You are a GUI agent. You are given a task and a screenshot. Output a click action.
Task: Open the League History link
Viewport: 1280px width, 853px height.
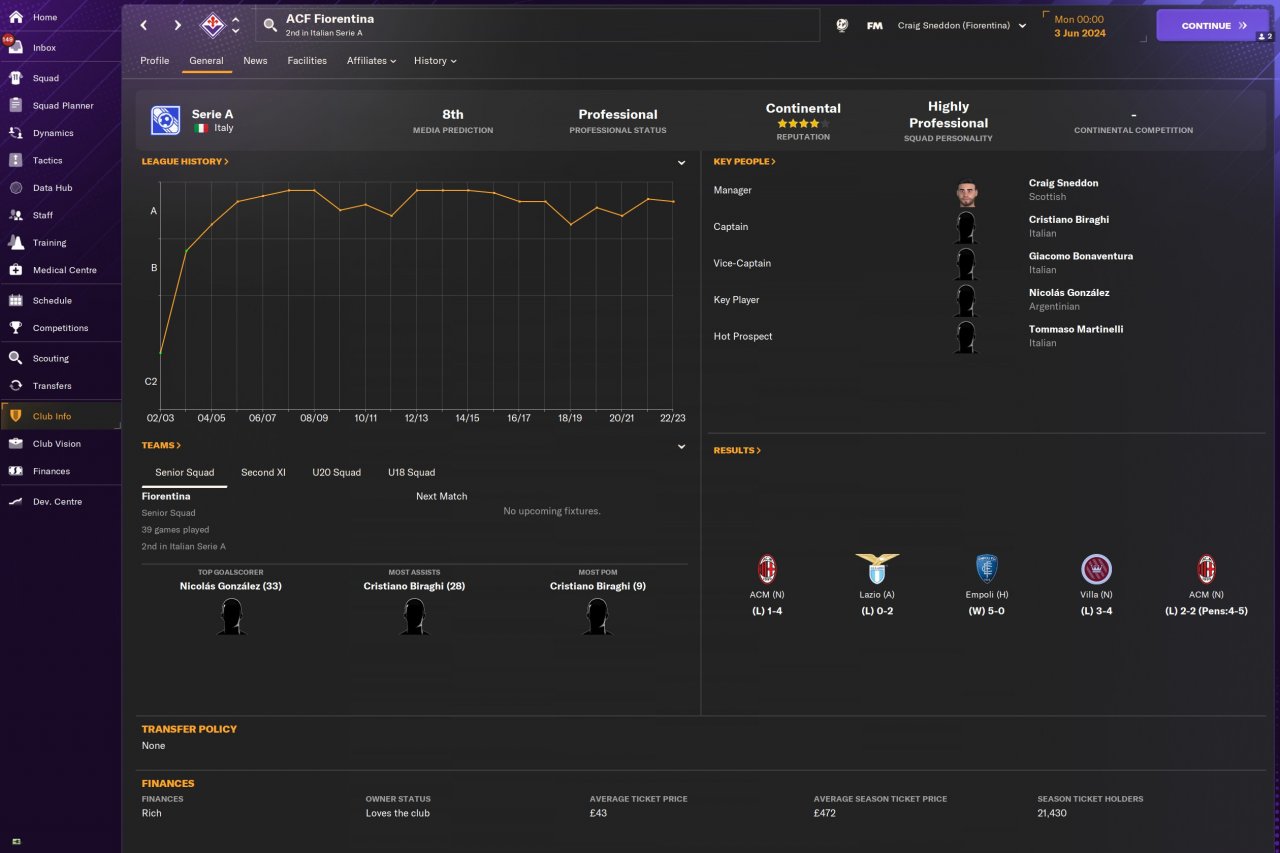tap(185, 162)
